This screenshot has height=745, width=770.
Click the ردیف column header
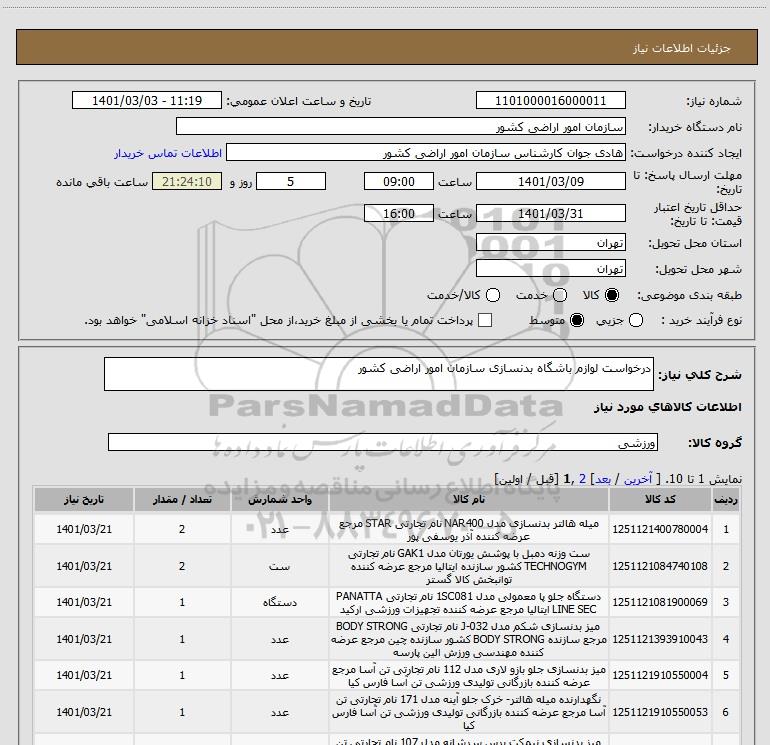[x=726, y=499]
